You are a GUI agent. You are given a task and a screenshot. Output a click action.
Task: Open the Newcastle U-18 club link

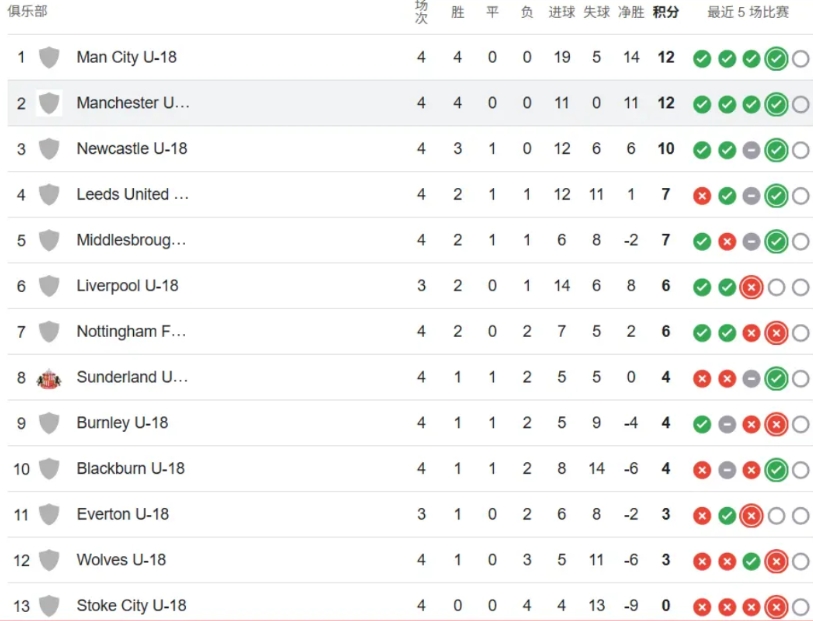click(x=131, y=149)
